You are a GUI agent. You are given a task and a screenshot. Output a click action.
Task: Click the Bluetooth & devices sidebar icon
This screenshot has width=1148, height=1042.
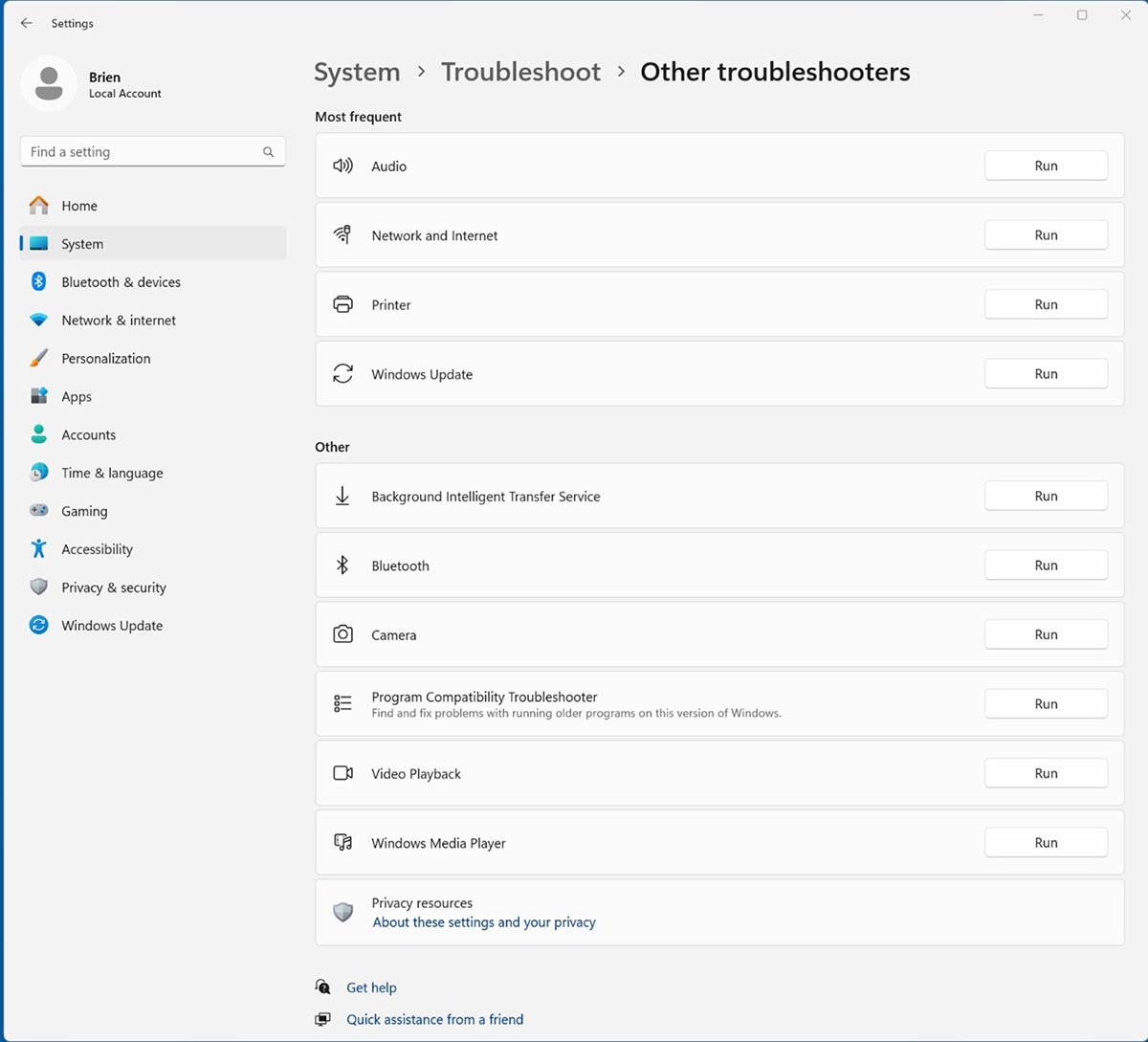(39, 281)
